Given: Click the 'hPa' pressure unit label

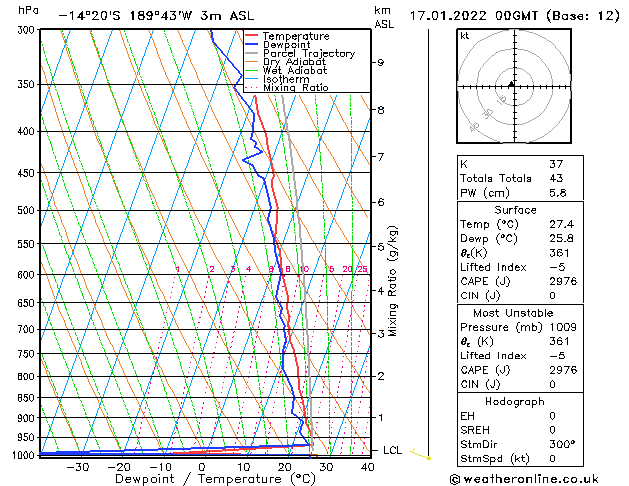Looking at the screenshot, I should click(28, 11).
